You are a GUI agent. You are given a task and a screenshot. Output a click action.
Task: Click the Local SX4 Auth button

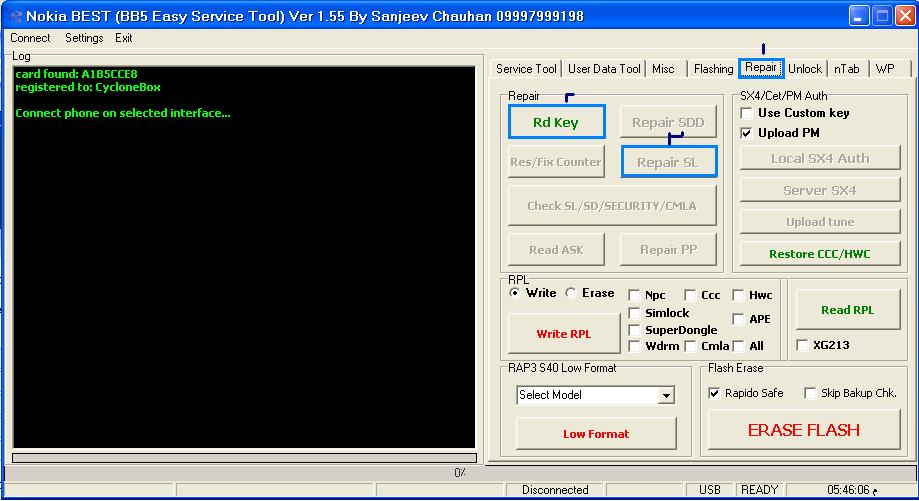(x=820, y=158)
